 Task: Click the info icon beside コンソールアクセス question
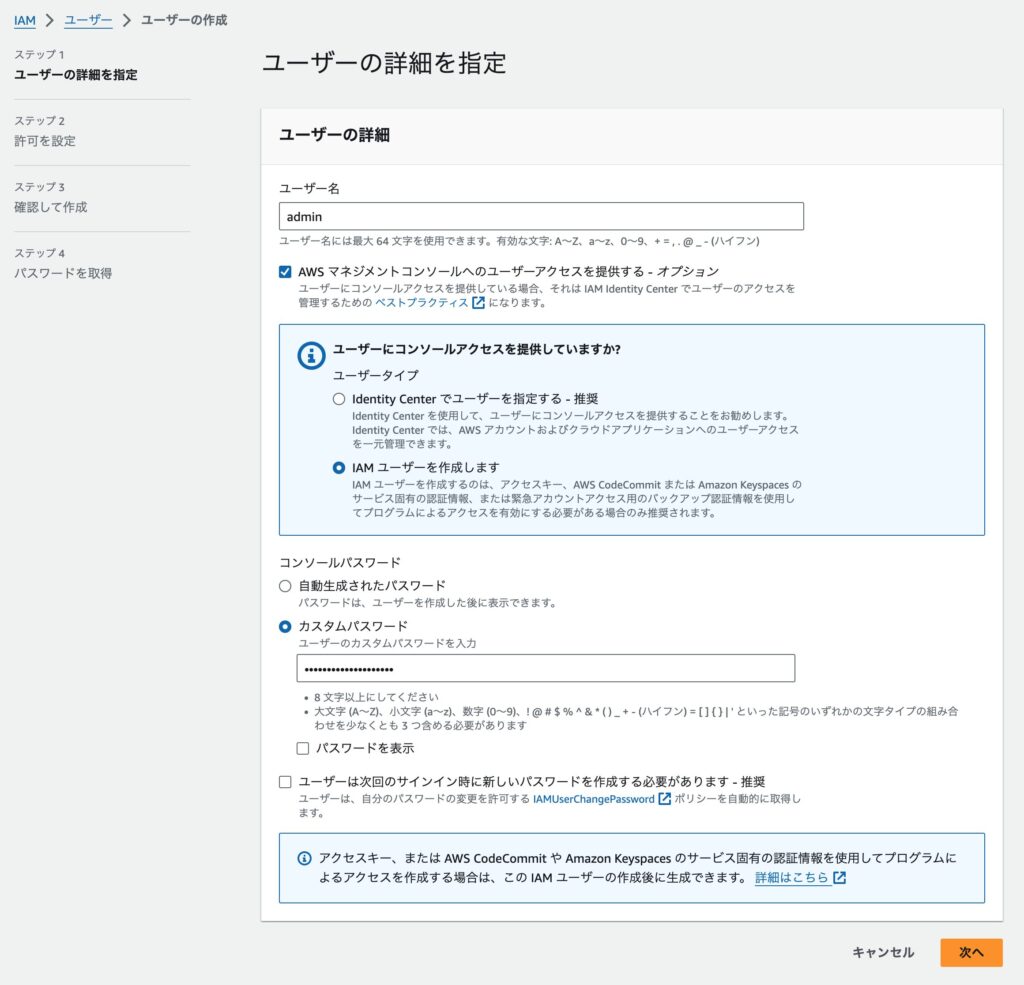pyautogui.click(x=311, y=355)
